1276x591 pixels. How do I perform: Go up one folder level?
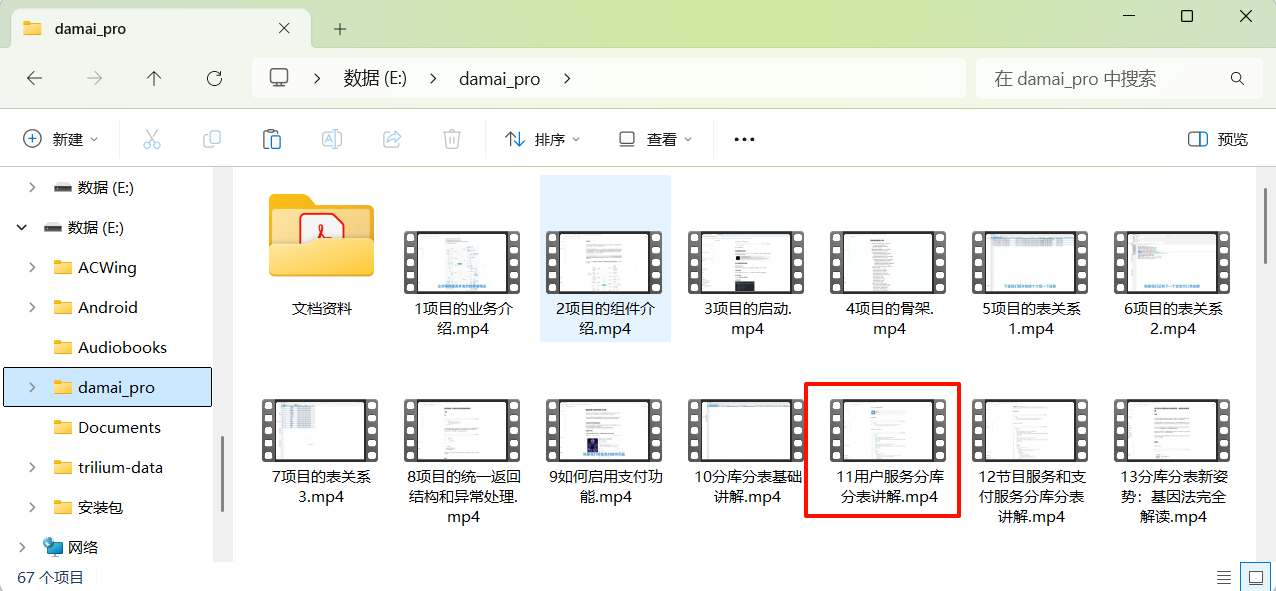coord(154,78)
